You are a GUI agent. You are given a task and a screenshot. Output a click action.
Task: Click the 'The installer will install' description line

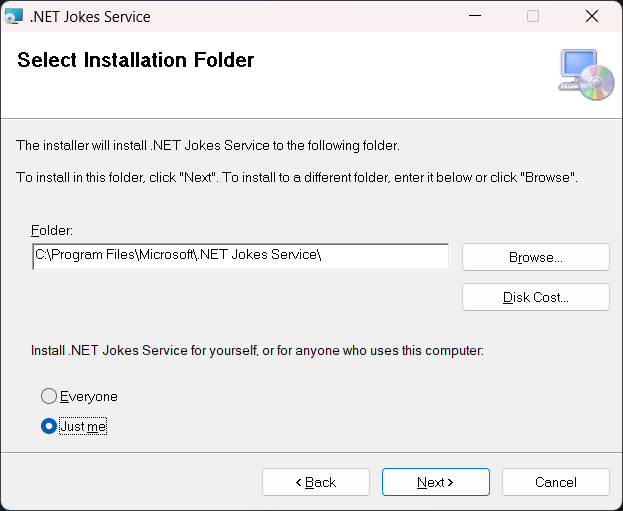pyautogui.click(x=208, y=145)
